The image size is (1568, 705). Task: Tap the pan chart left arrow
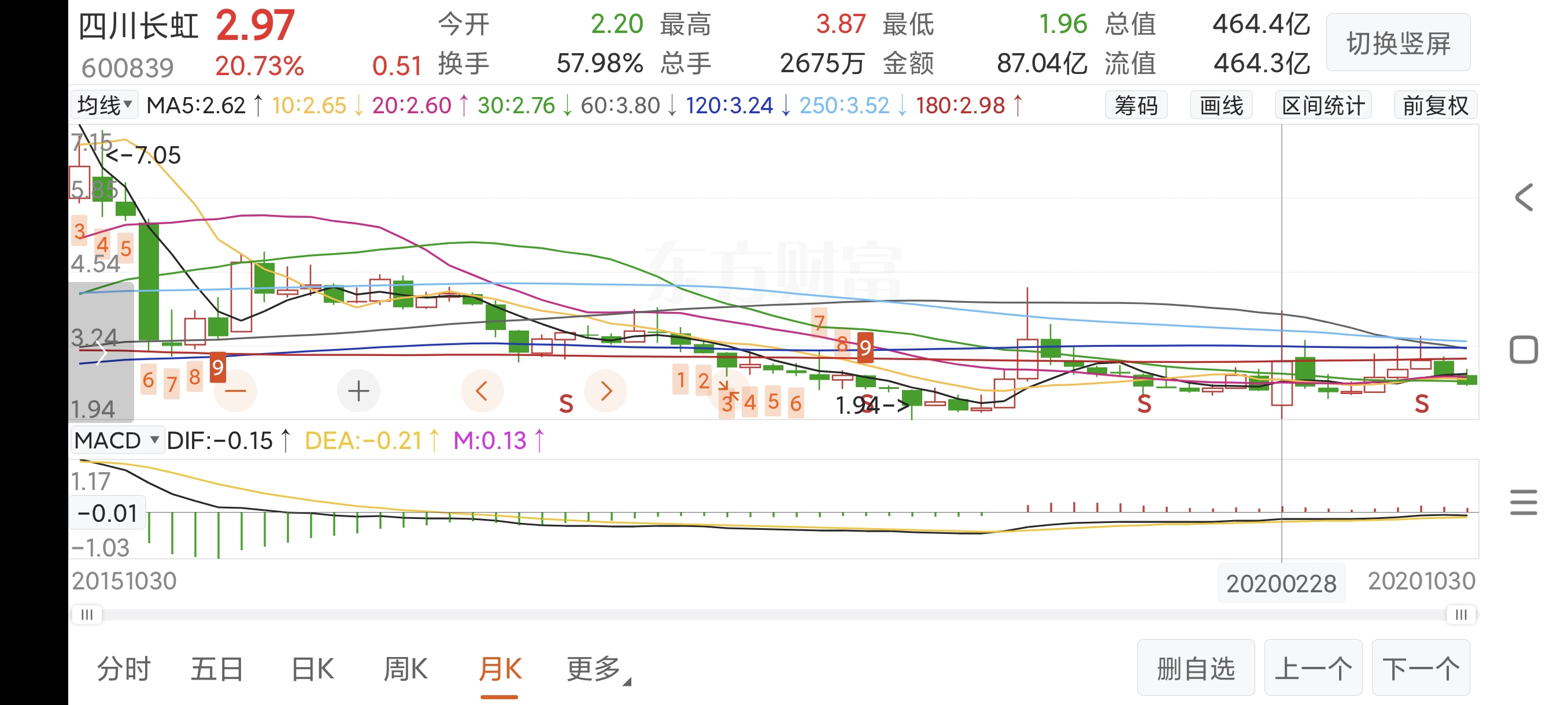coord(482,391)
